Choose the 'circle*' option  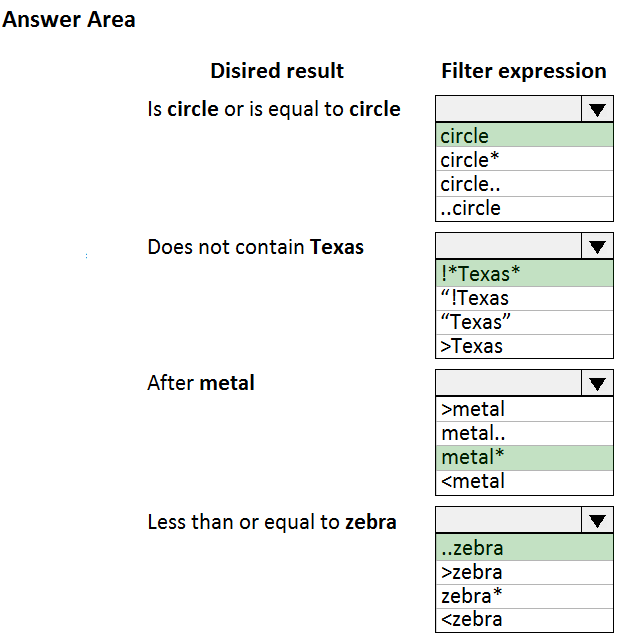point(524,159)
